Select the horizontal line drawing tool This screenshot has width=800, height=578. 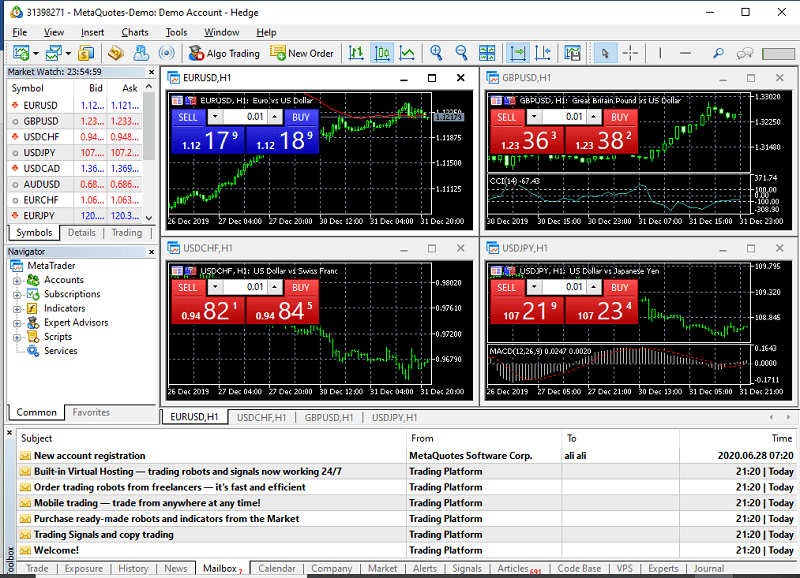tap(685, 53)
